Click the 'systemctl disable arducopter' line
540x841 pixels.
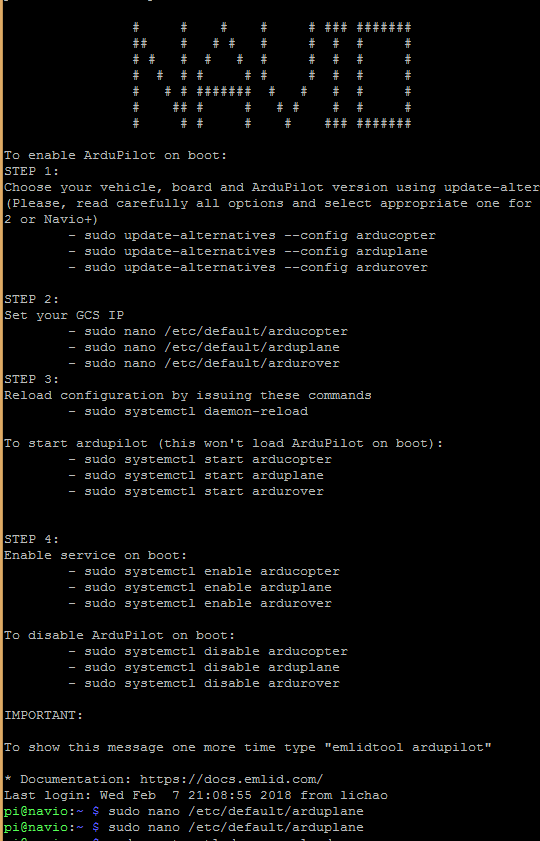click(x=208, y=652)
